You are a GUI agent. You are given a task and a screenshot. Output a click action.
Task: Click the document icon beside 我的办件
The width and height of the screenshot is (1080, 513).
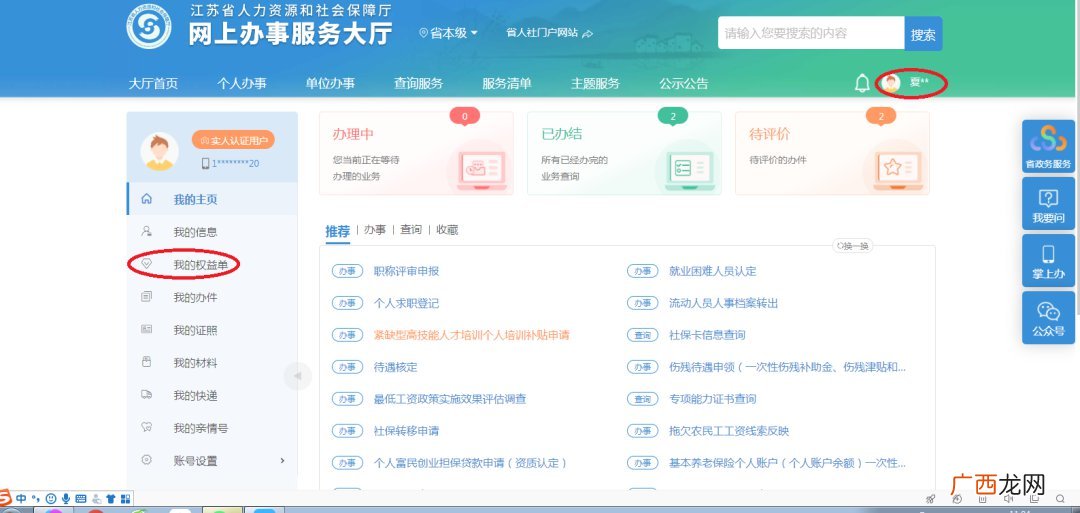click(x=146, y=297)
